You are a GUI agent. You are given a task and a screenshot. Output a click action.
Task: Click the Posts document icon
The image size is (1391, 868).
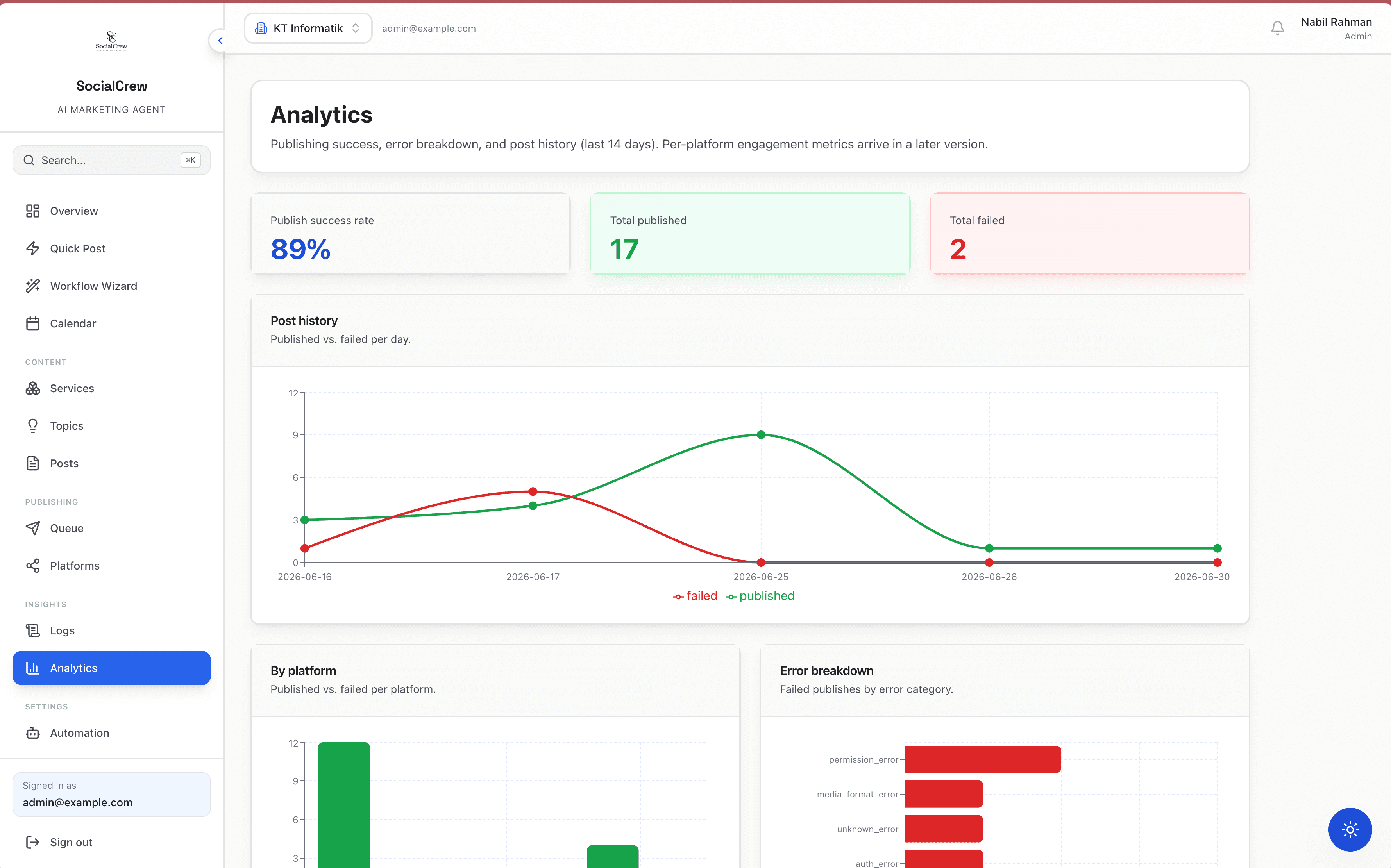click(33, 463)
